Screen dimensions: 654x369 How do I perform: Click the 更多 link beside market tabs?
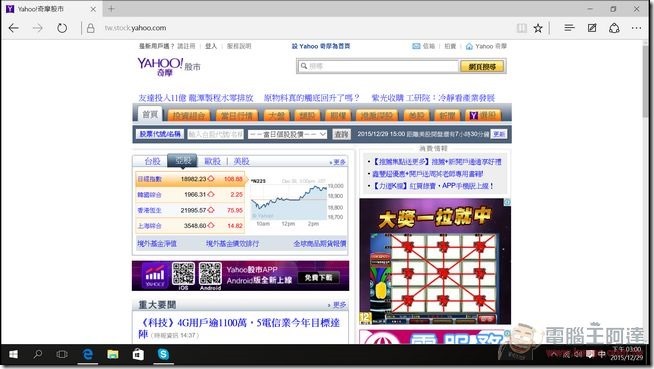click(x=338, y=162)
